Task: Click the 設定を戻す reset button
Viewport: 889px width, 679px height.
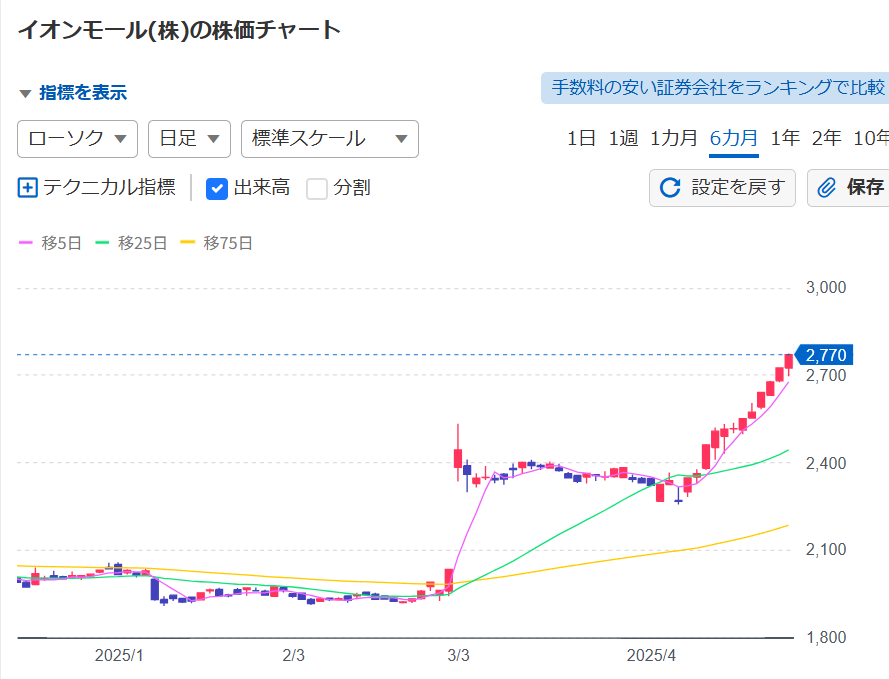Action: (x=722, y=188)
